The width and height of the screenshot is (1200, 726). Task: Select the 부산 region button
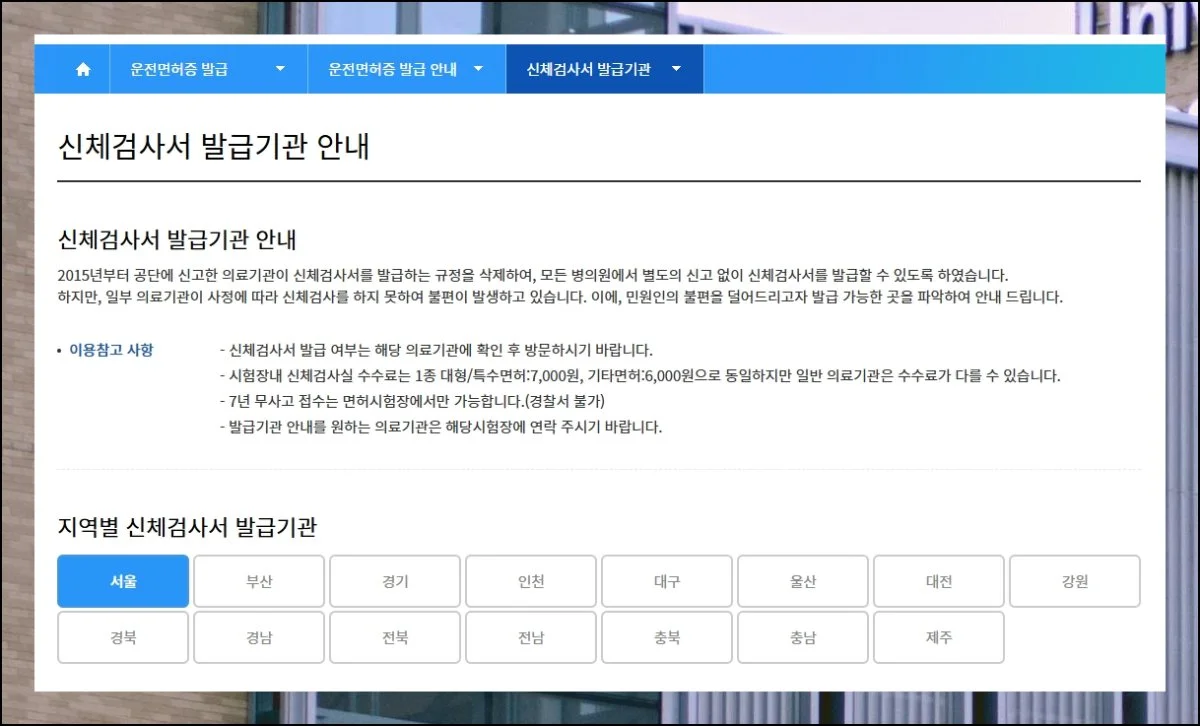tap(259, 581)
